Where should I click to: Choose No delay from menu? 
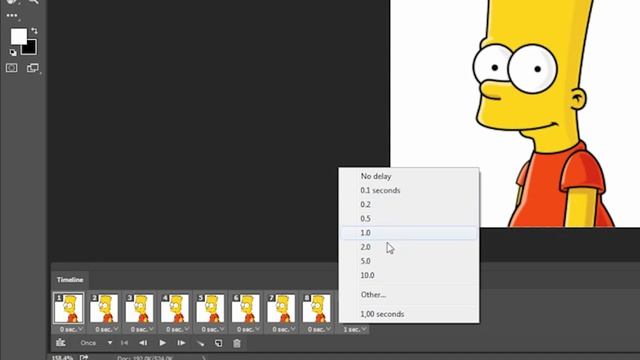(409, 176)
